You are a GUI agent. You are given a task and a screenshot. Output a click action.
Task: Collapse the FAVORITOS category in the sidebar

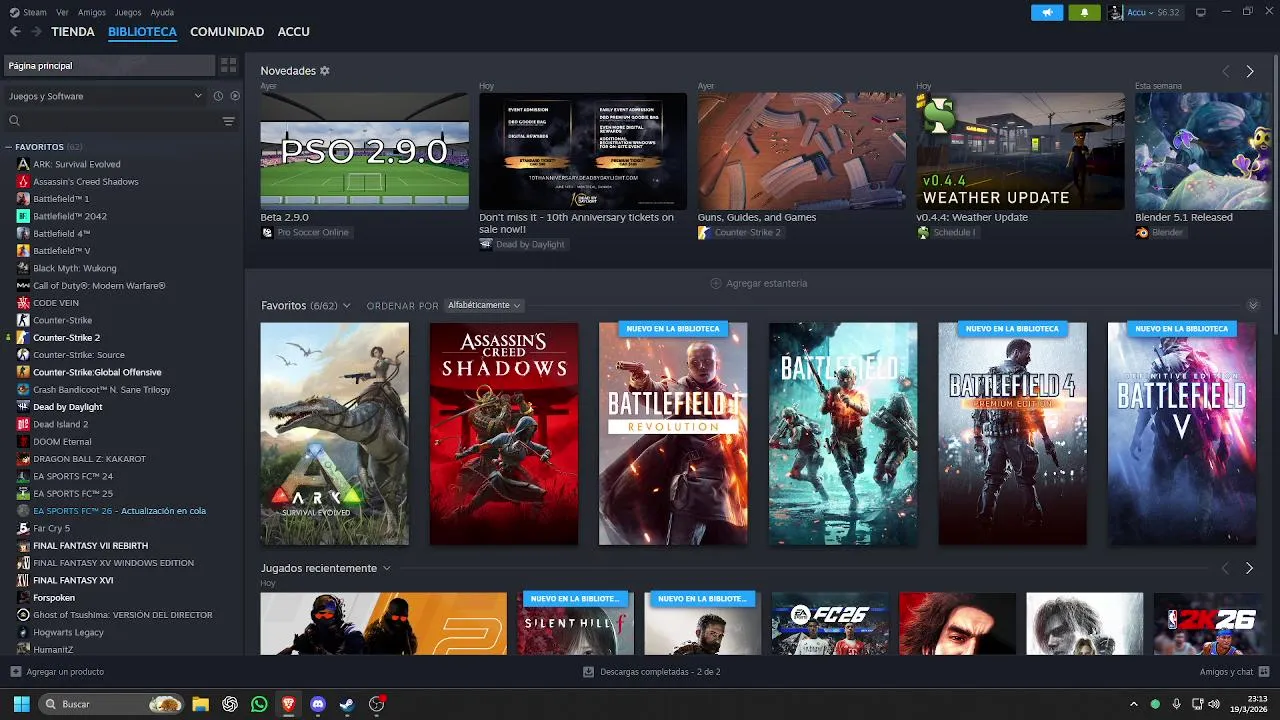8,147
